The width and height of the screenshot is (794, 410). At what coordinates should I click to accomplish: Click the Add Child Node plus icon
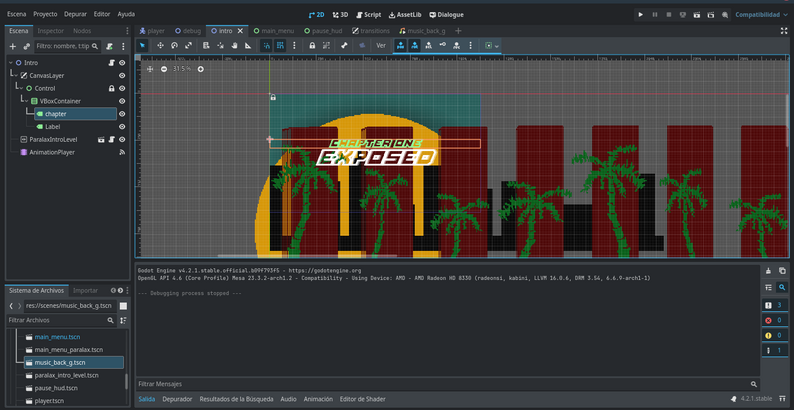tap(13, 46)
